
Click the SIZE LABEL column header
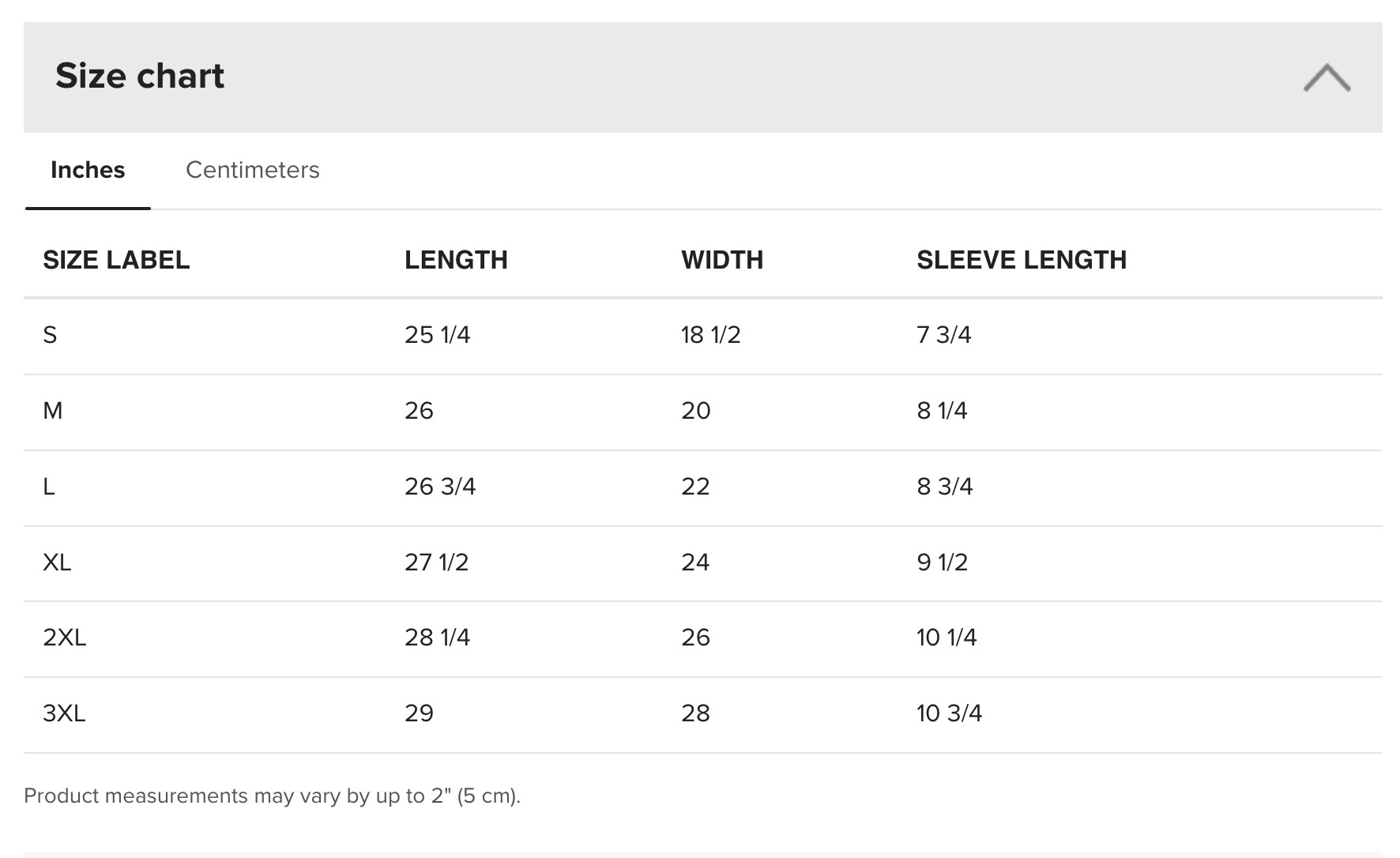116,260
